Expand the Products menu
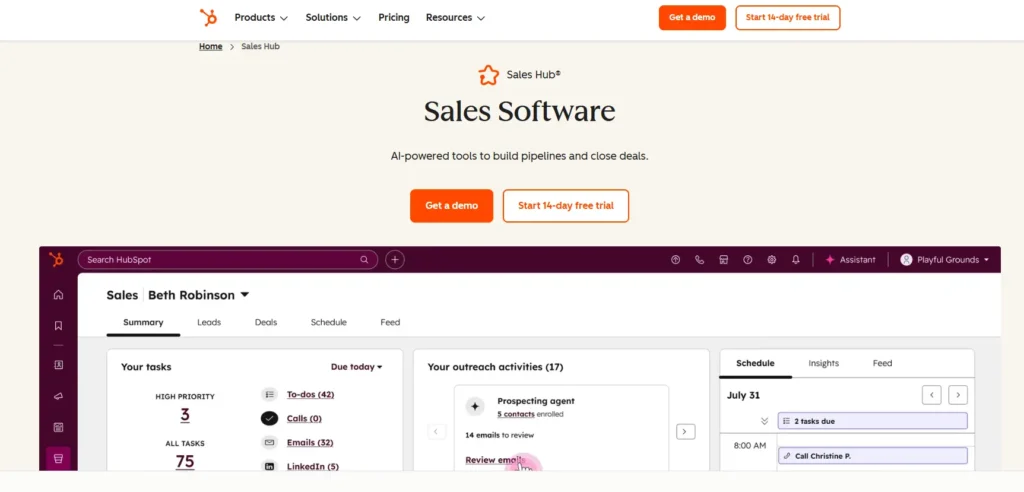The width and height of the screenshot is (1024, 492). click(261, 18)
